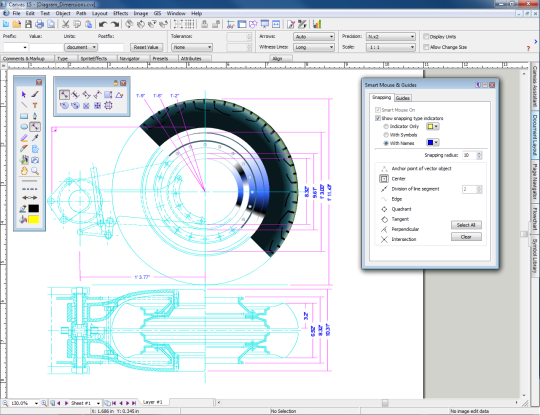Open the Navigator docked palette tab
The image size is (540, 415).
pyautogui.click(x=129, y=59)
